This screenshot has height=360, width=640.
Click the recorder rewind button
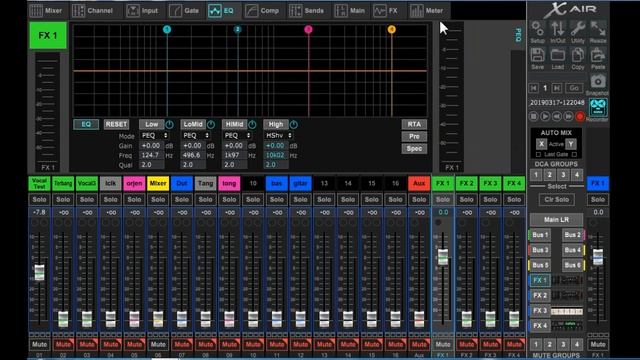coord(557,117)
